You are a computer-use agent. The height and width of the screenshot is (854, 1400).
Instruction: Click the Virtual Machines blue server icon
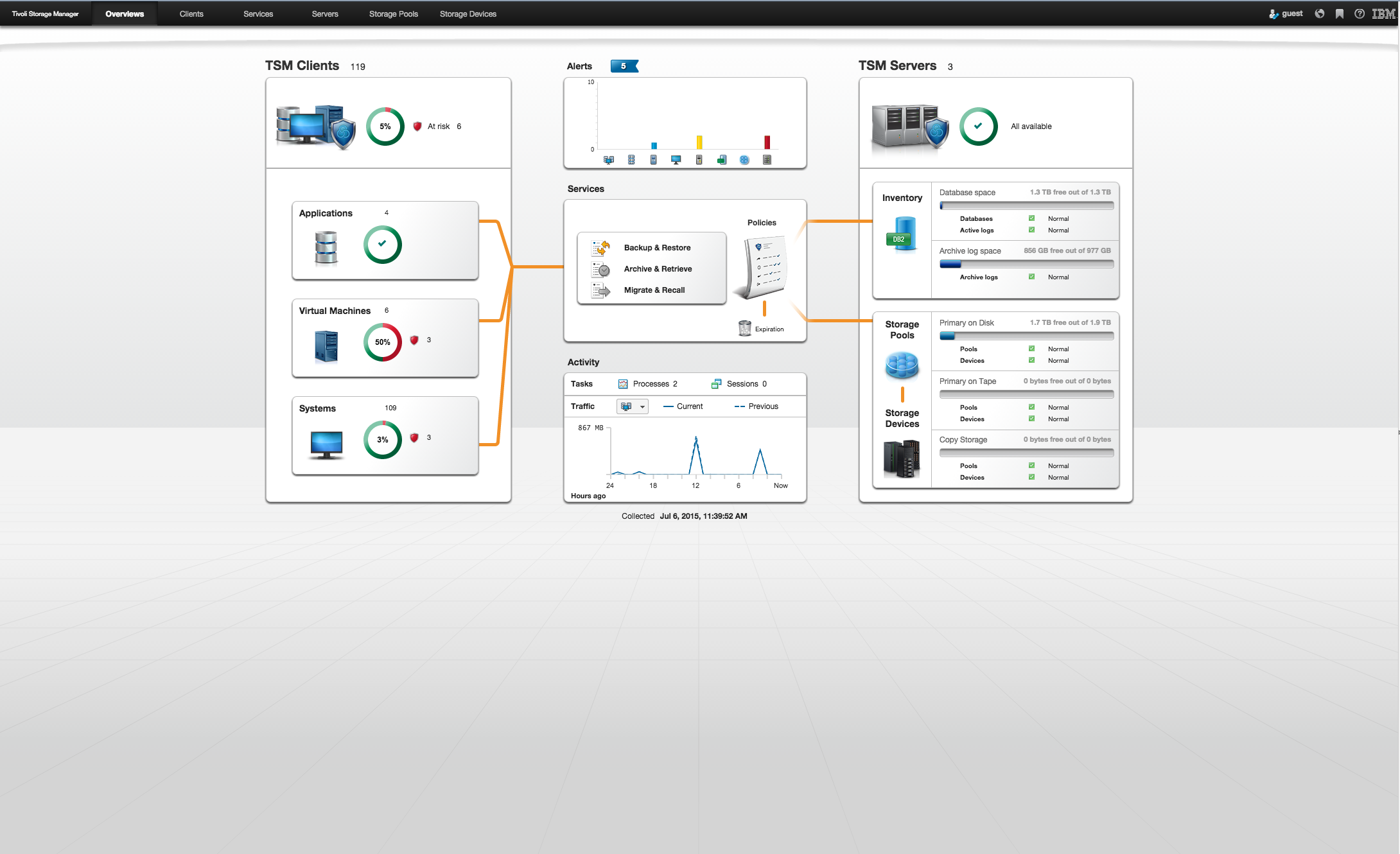[326, 347]
